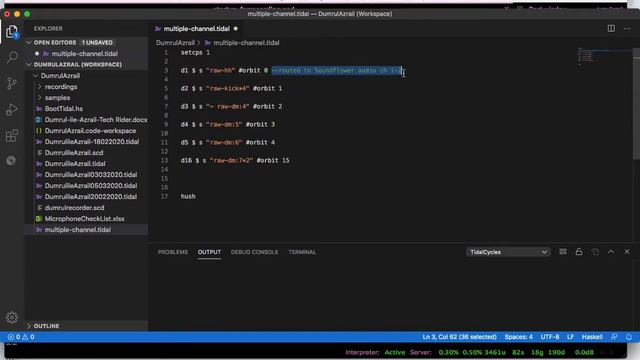Screen dimensions: 640x360
Task: Open DumrulileAzrail.tidal file
Action: 75,164
